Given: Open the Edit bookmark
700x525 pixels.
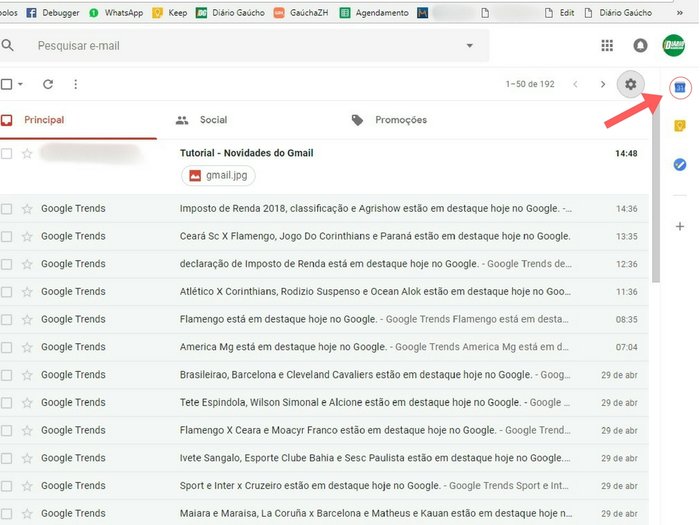Looking at the screenshot, I should pyautogui.click(x=559, y=13).
